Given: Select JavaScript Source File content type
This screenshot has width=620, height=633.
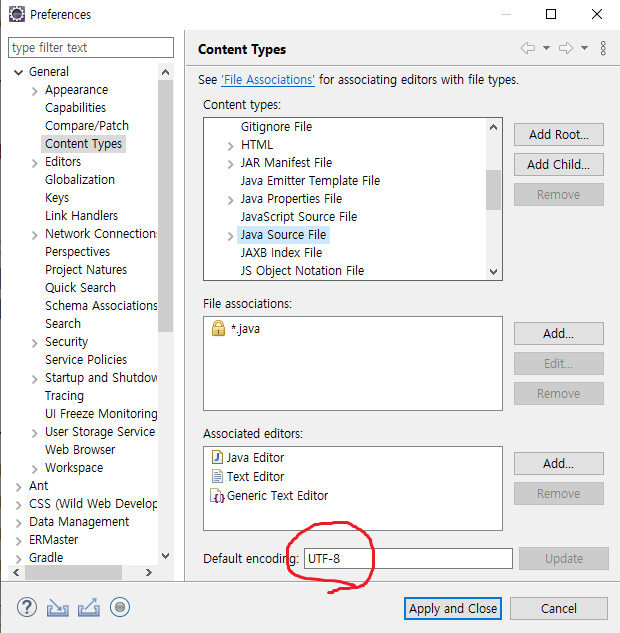Looking at the screenshot, I should 299,217.
